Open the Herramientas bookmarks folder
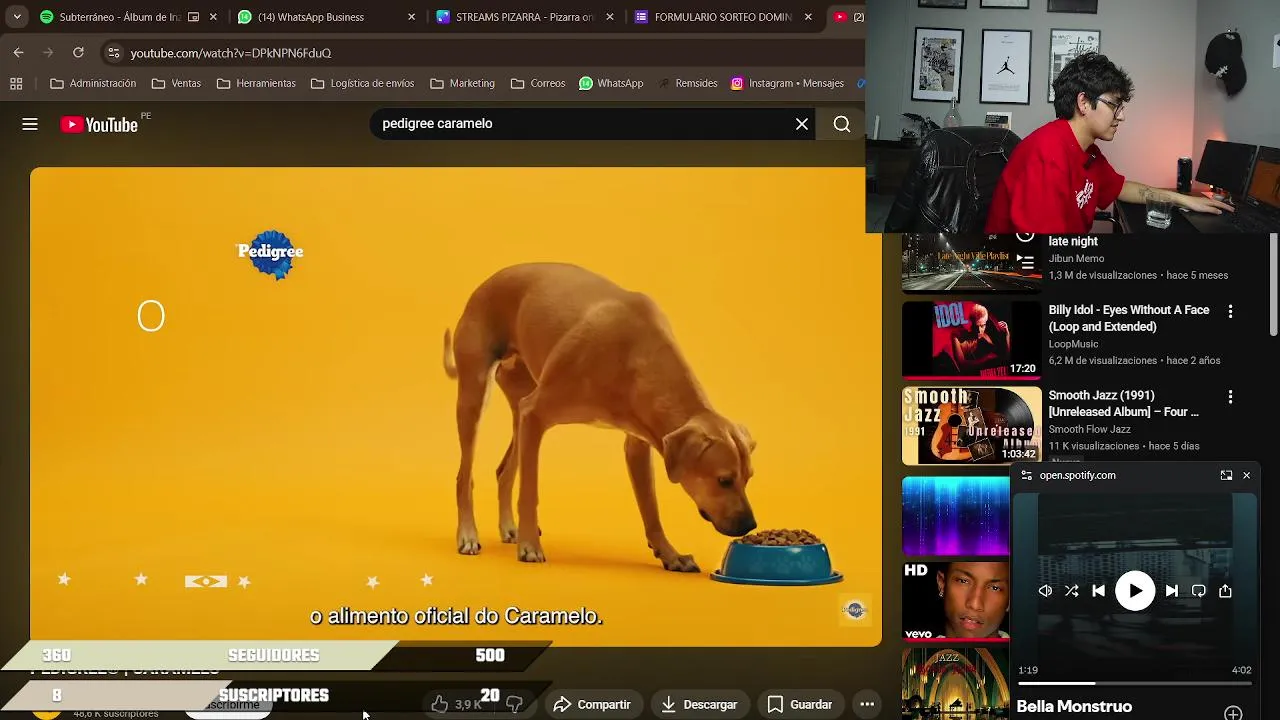Screen dimensions: 1280x720 [256, 83]
